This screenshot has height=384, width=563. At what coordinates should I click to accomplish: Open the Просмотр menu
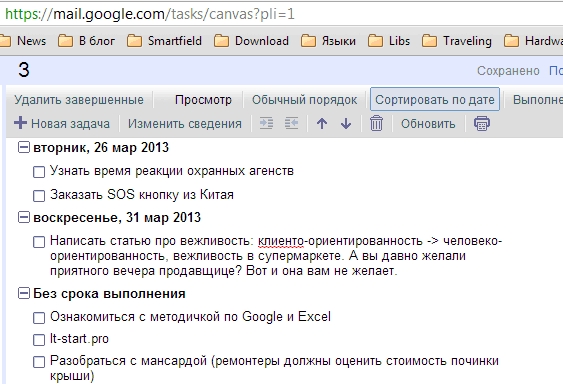coord(203,100)
